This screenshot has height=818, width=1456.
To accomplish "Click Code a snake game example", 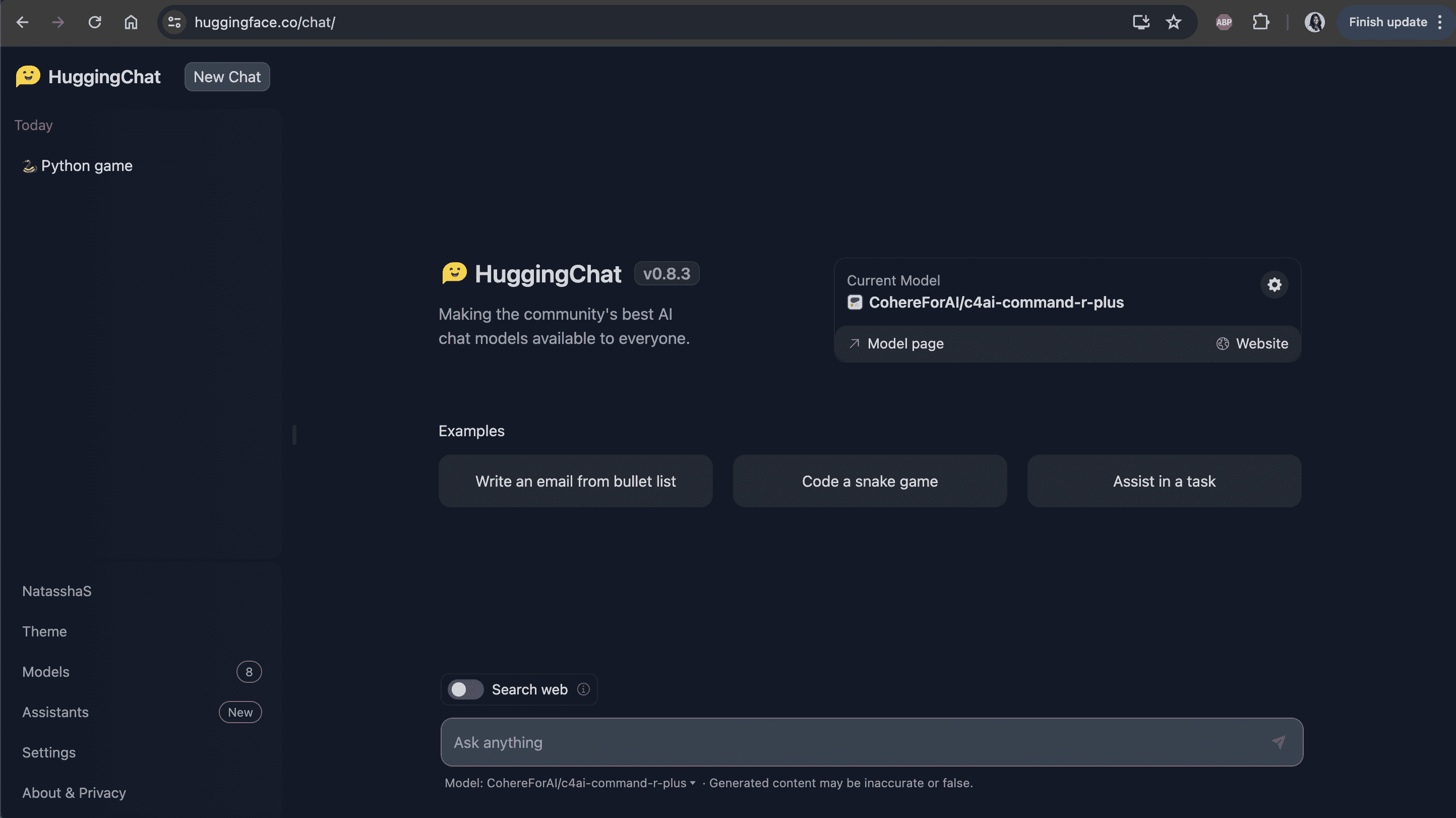I will (x=870, y=481).
